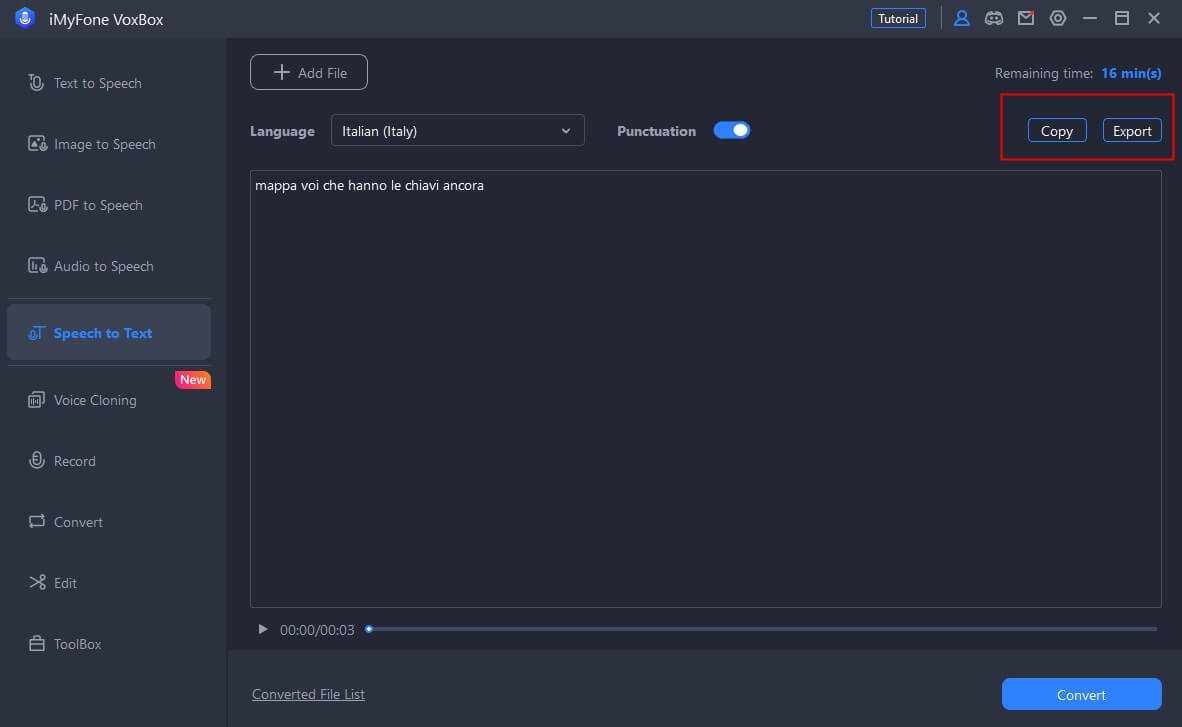The width and height of the screenshot is (1182, 727).
Task: Turn off the Punctuation switch
Action: [x=731, y=130]
